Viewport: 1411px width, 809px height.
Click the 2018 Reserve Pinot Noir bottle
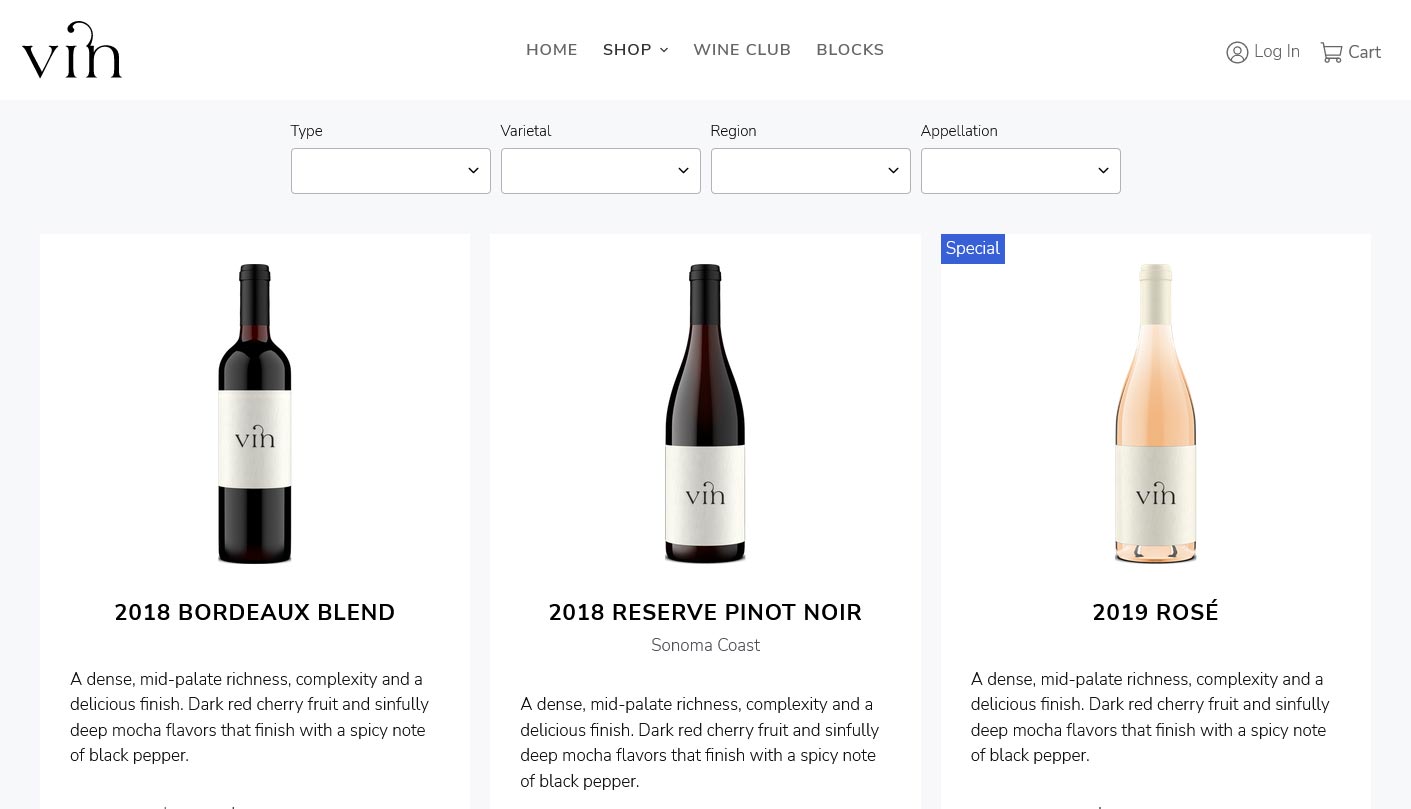point(705,414)
